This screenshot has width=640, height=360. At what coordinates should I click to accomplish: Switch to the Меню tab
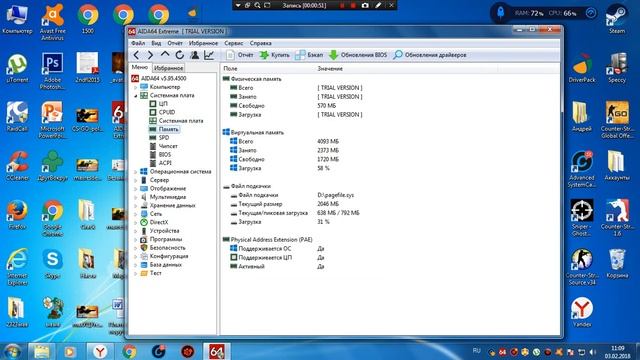140,67
